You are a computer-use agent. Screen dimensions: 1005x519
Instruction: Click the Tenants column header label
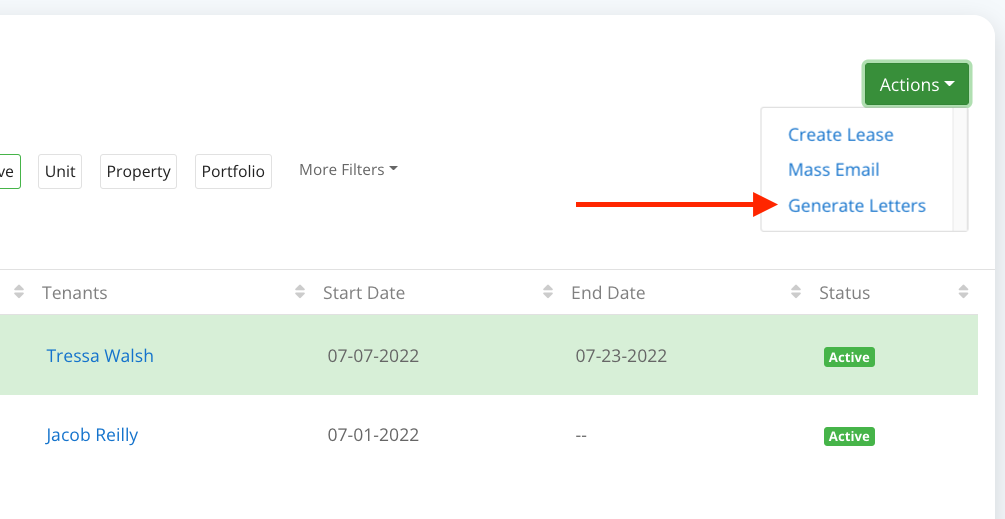coord(75,293)
